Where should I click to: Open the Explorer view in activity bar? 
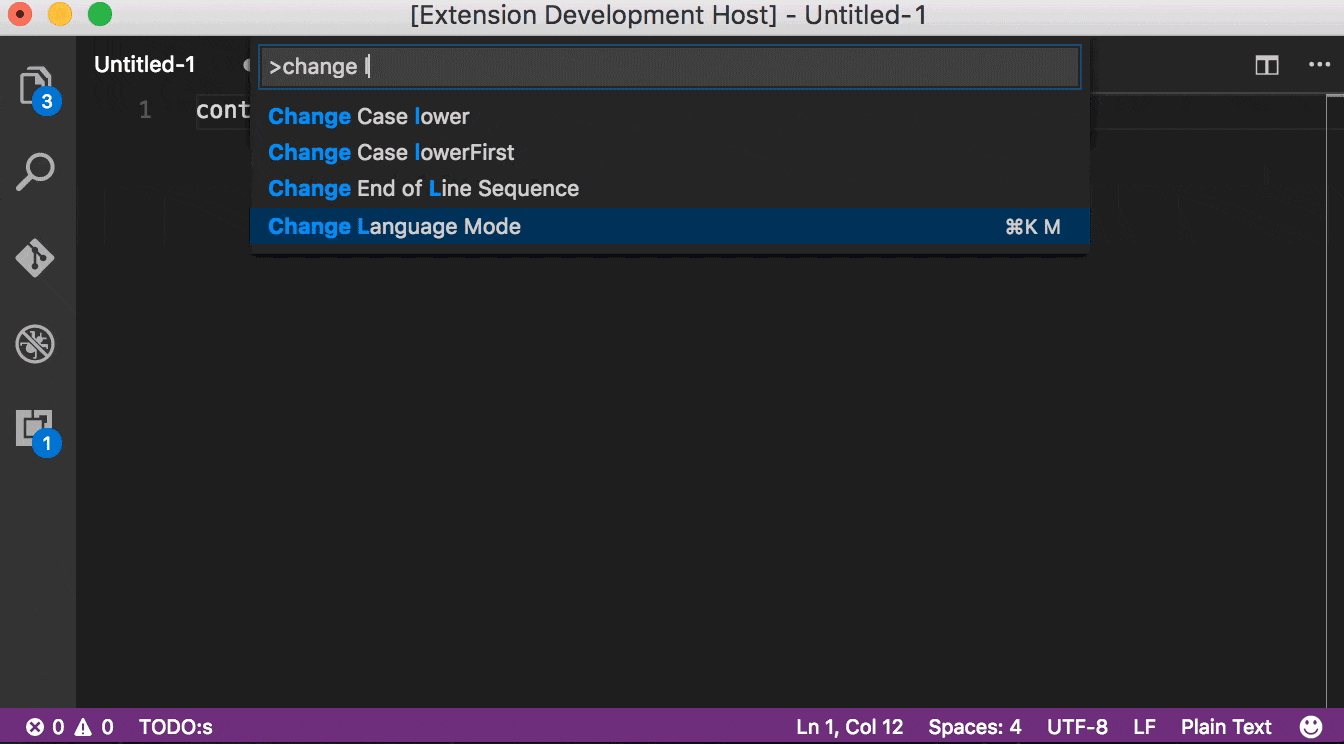point(36,86)
